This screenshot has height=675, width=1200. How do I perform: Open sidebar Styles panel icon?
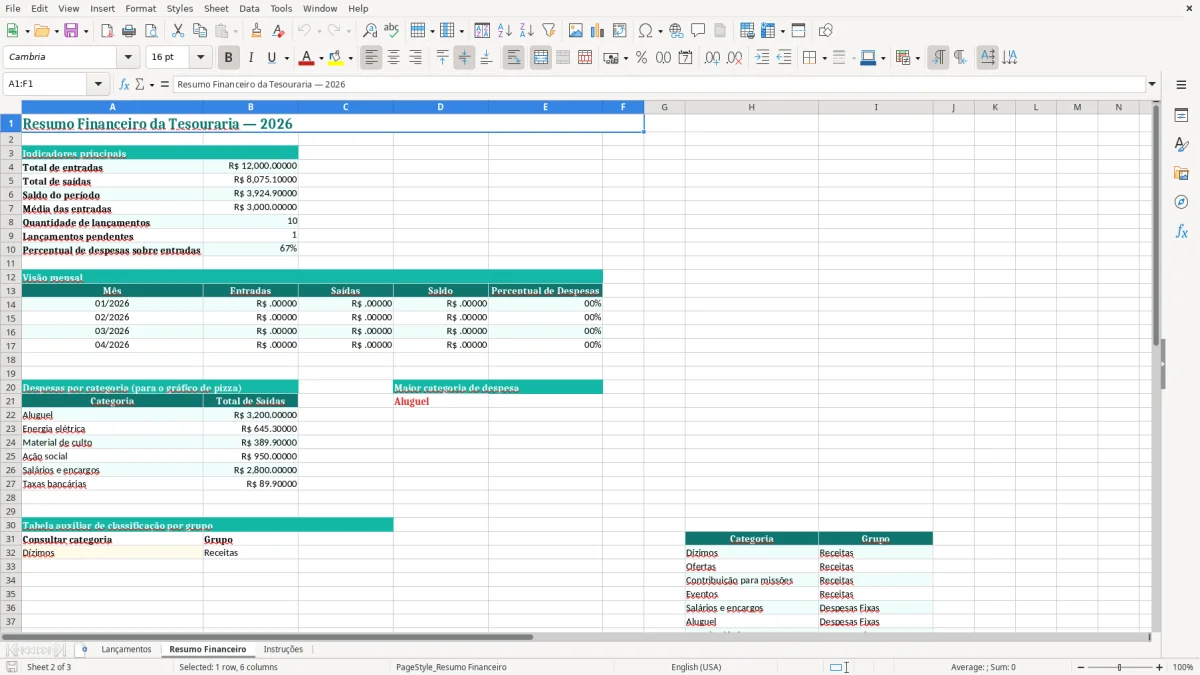(1181, 145)
